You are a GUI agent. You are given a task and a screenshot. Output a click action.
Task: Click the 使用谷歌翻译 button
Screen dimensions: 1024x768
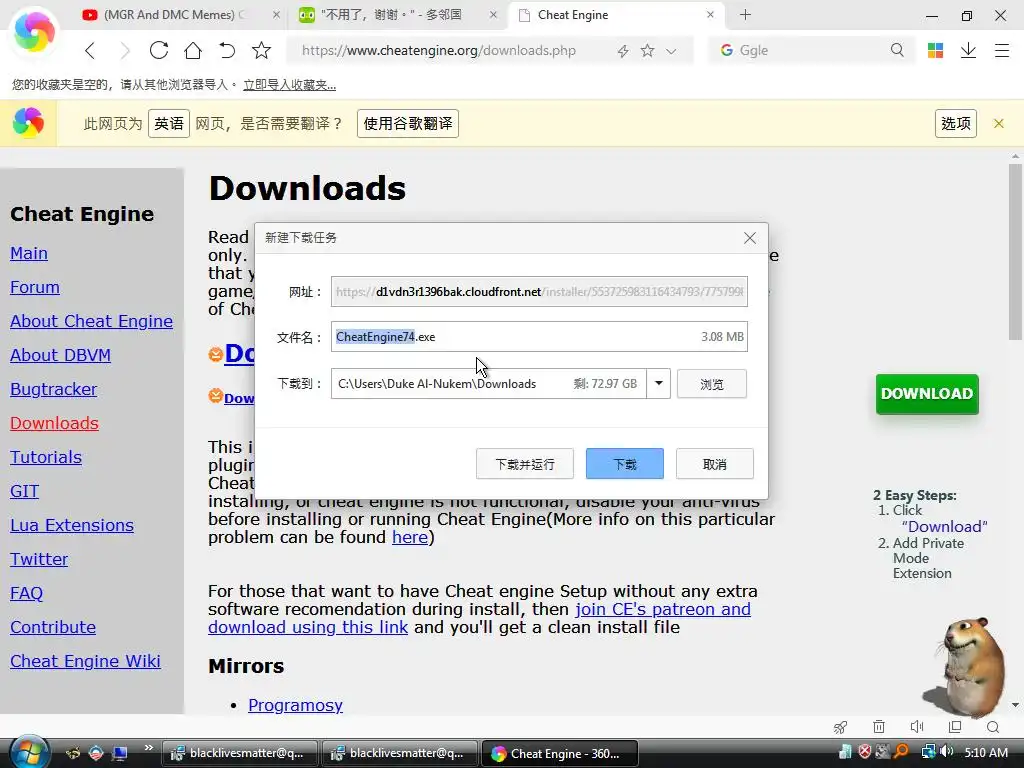tap(408, 123)
